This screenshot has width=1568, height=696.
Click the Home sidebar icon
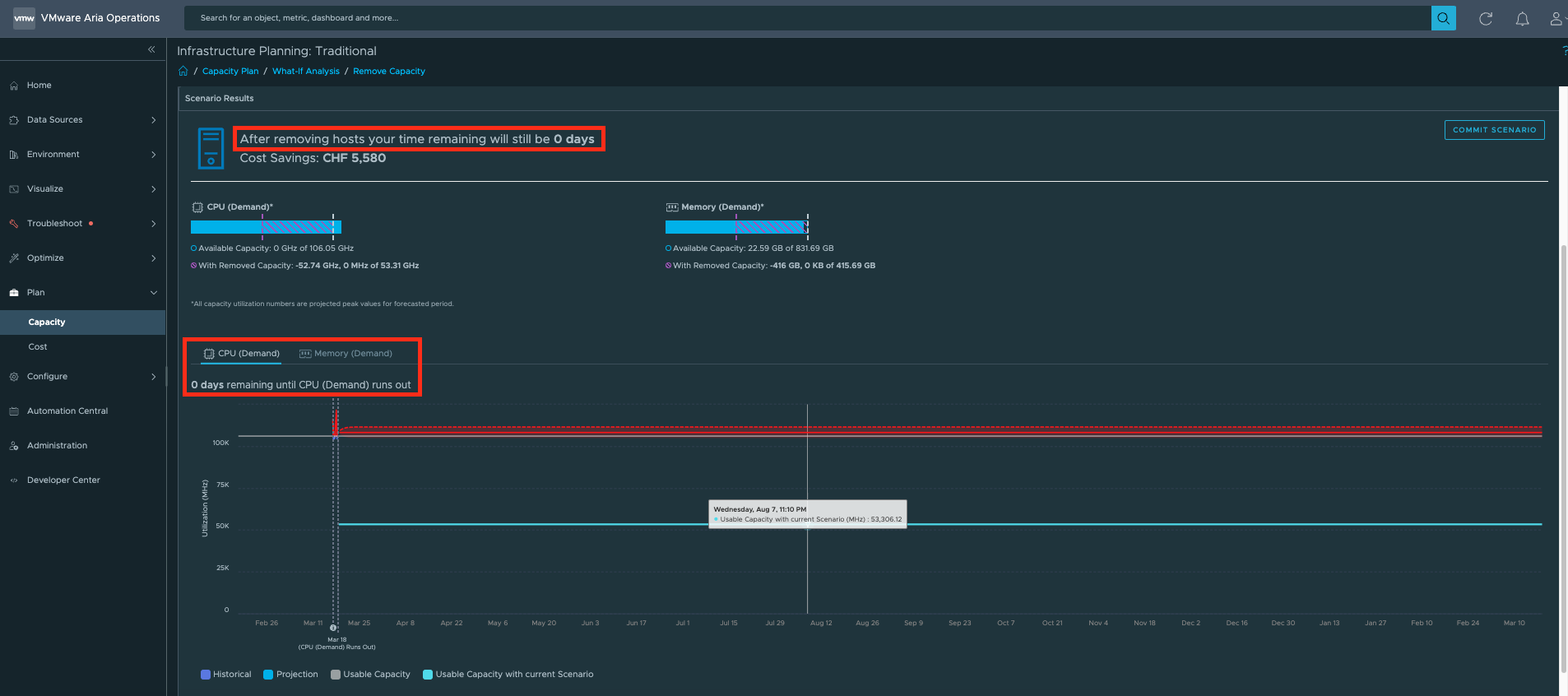point(14,86)
